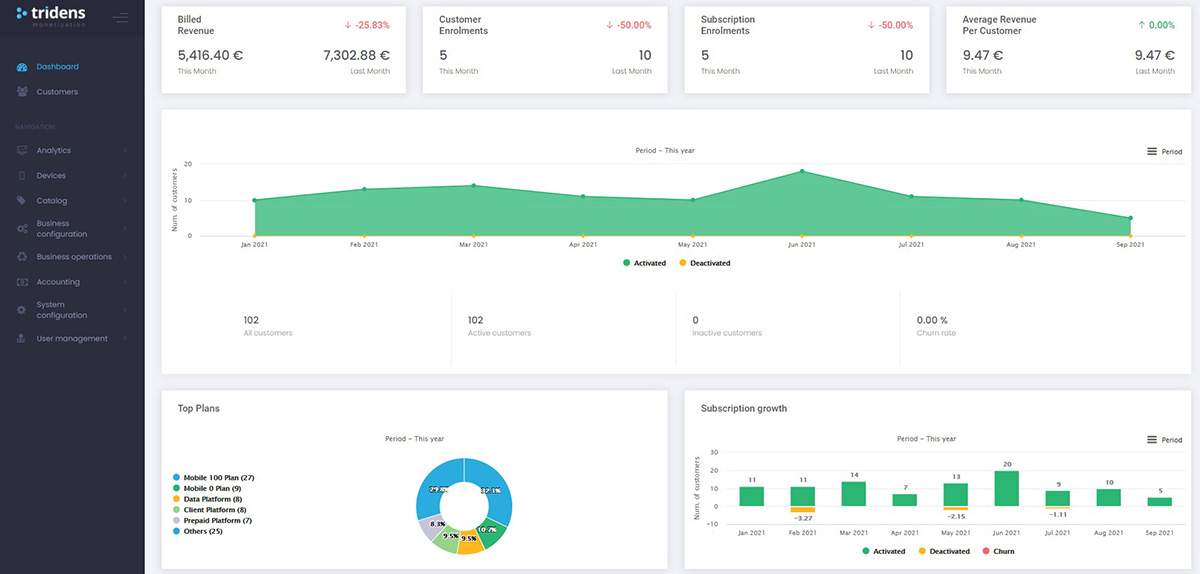Click the Accounting money icon
1200x574 pixels.
coord(22,282)
